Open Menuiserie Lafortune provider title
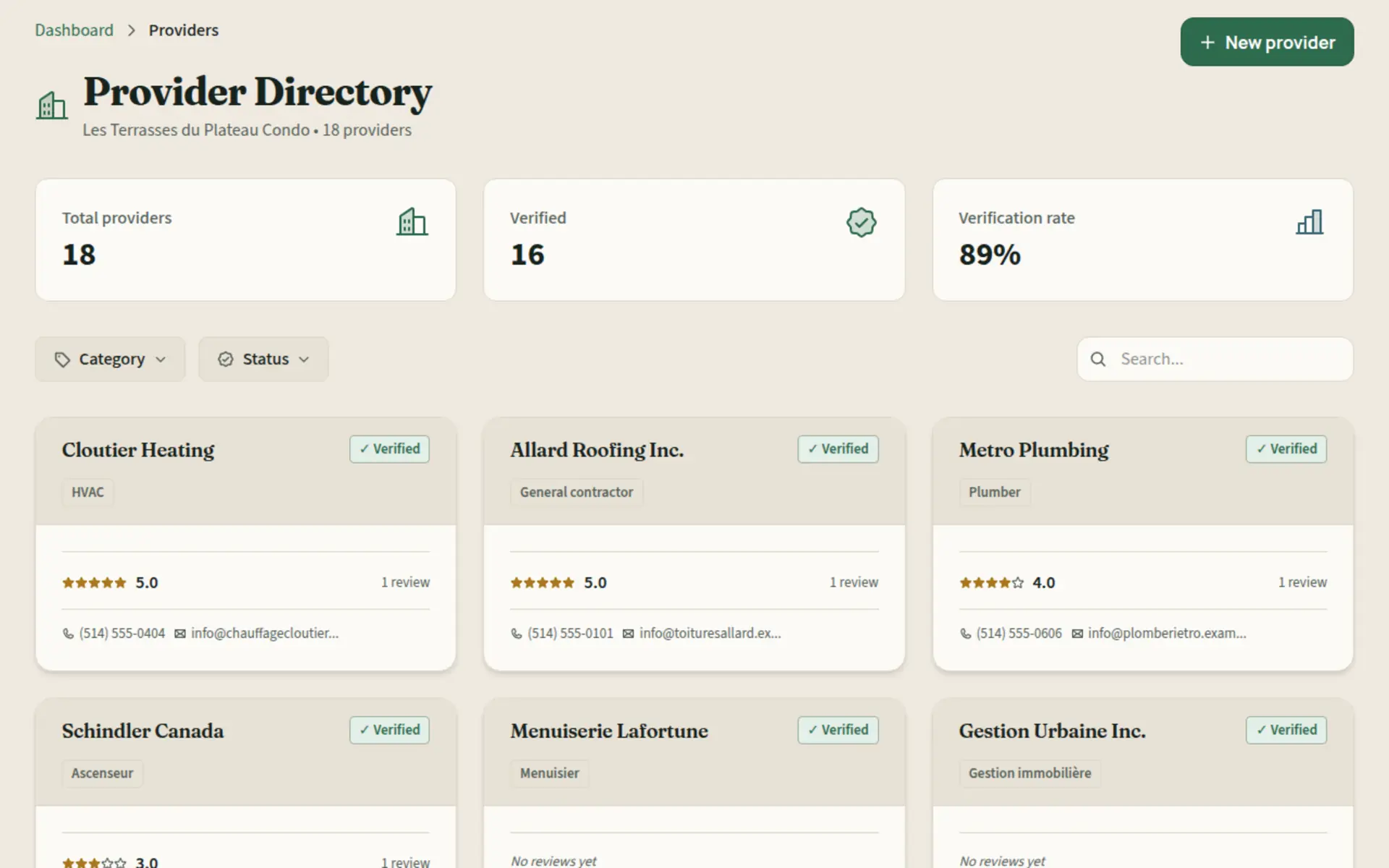Image resolution: width=1389 pixels, height=868 pixels. [609, 731]
